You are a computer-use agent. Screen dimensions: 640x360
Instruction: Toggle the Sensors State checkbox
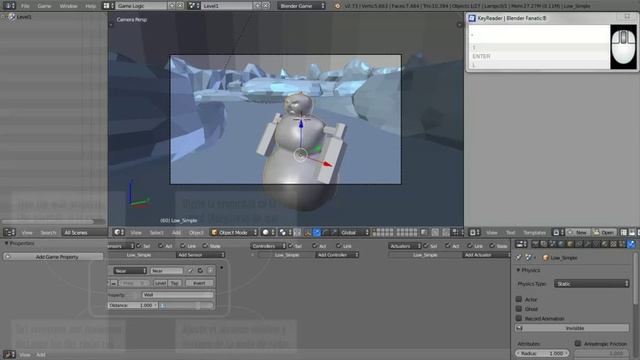pos(205,246)
